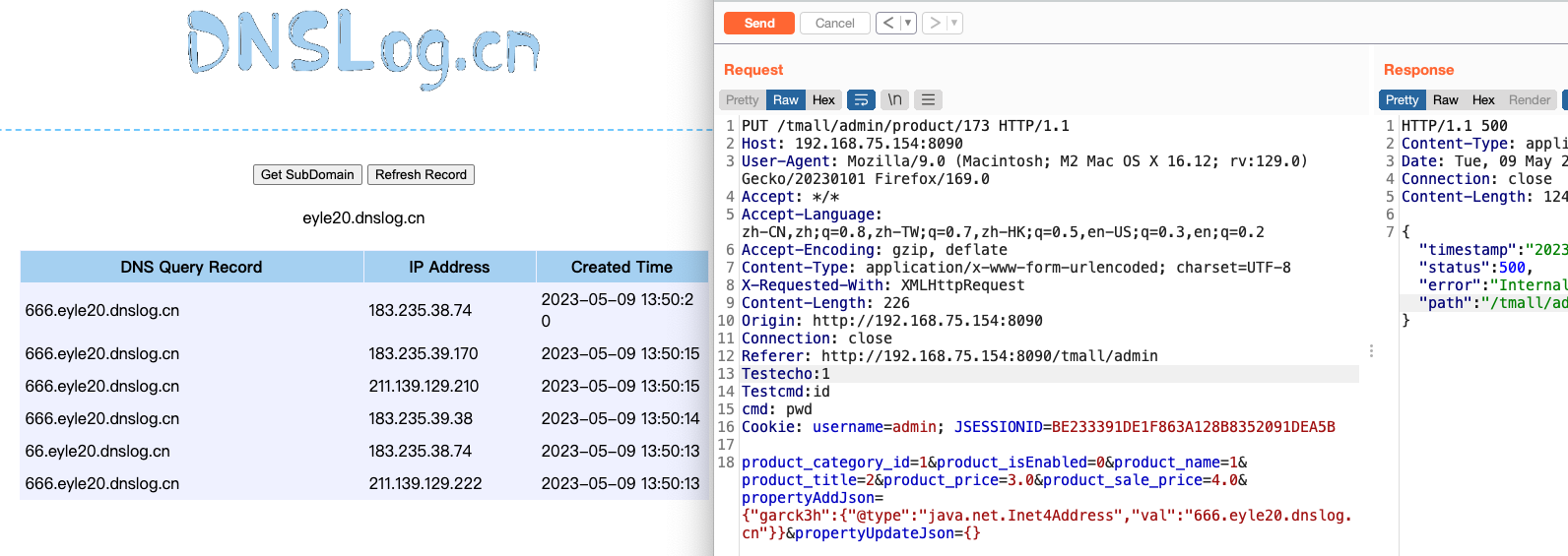The width and height of the screenshot is (1568, 556).
Task: Open the back history dropdown arrow
Action: click(908, 23)
